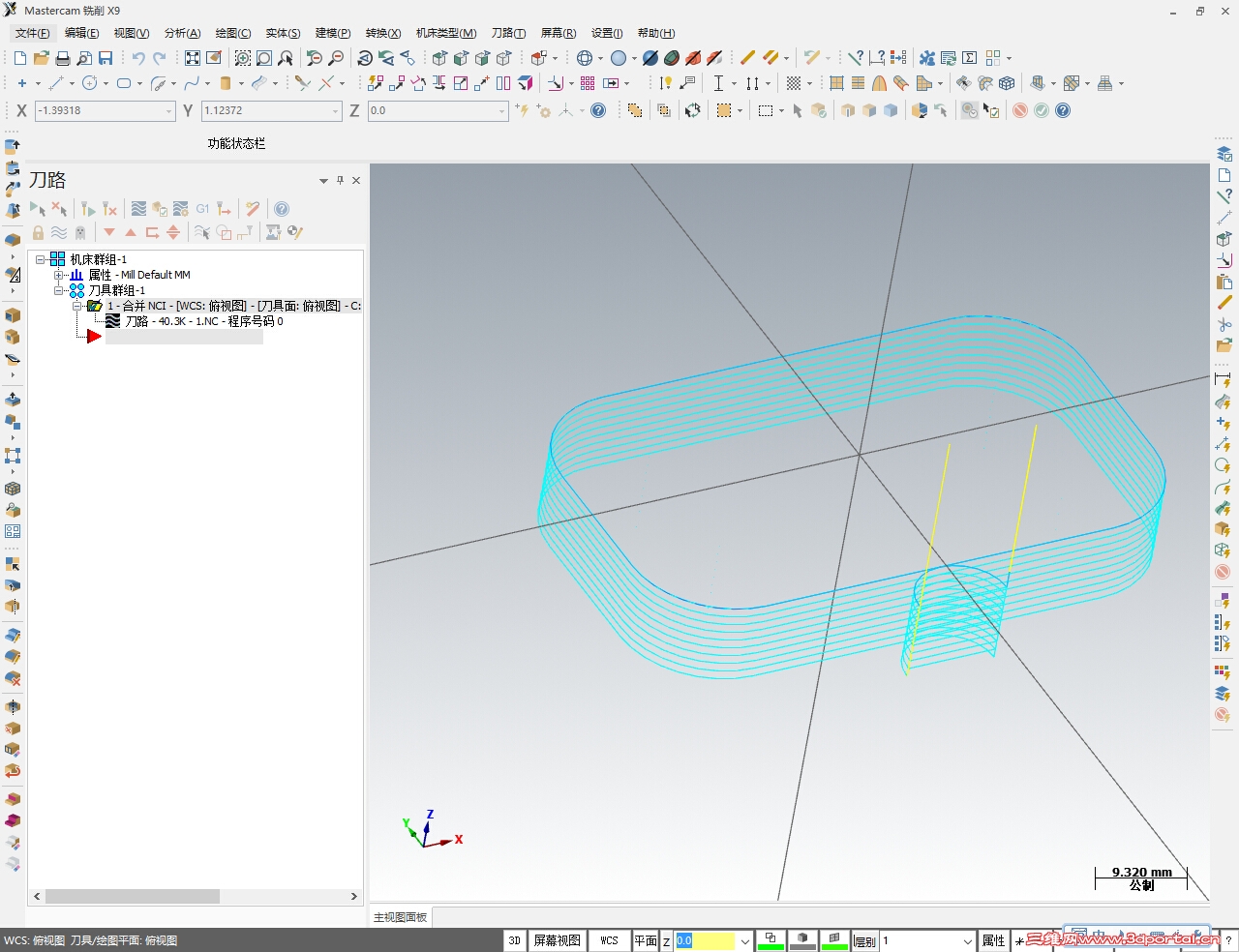
Task: Toggle only display selected toolpaths icon
Action: click(x=201, y=232)
